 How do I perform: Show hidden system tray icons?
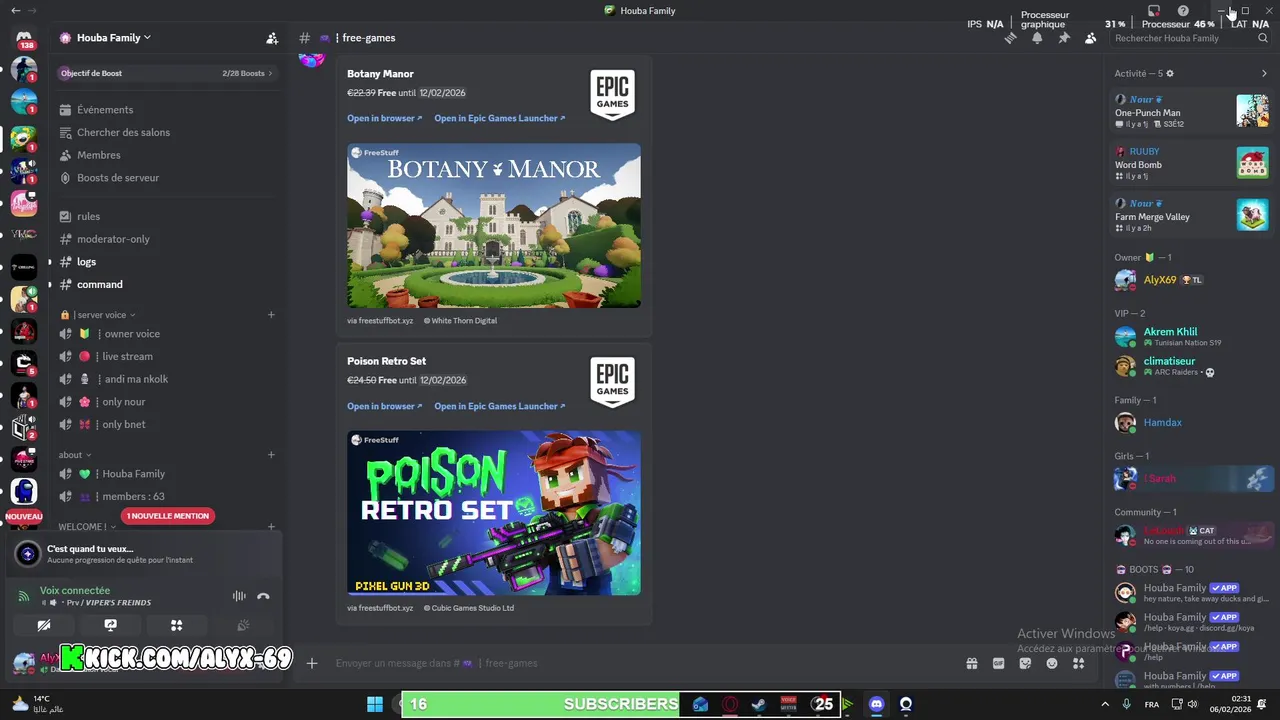coord(1105,704)
